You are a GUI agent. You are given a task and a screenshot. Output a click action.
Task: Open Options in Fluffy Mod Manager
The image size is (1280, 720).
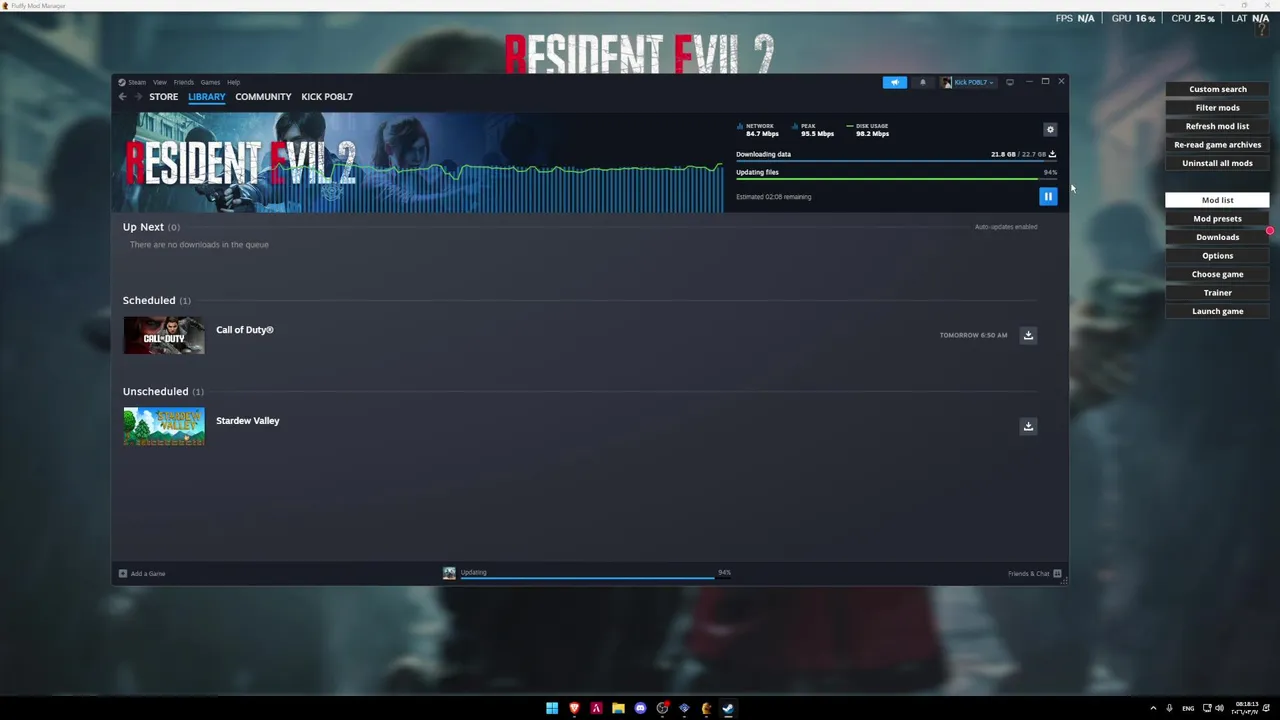coord(1217,256)
